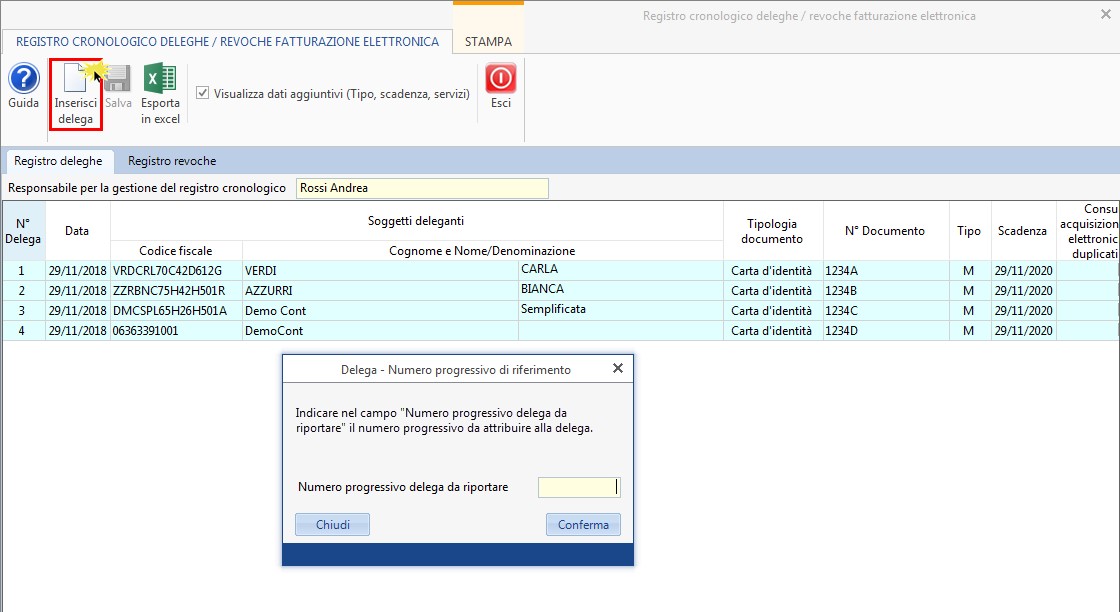Click the row number 1 cell
Screen dimensions: 1120x612
click(x=22, y=271)
